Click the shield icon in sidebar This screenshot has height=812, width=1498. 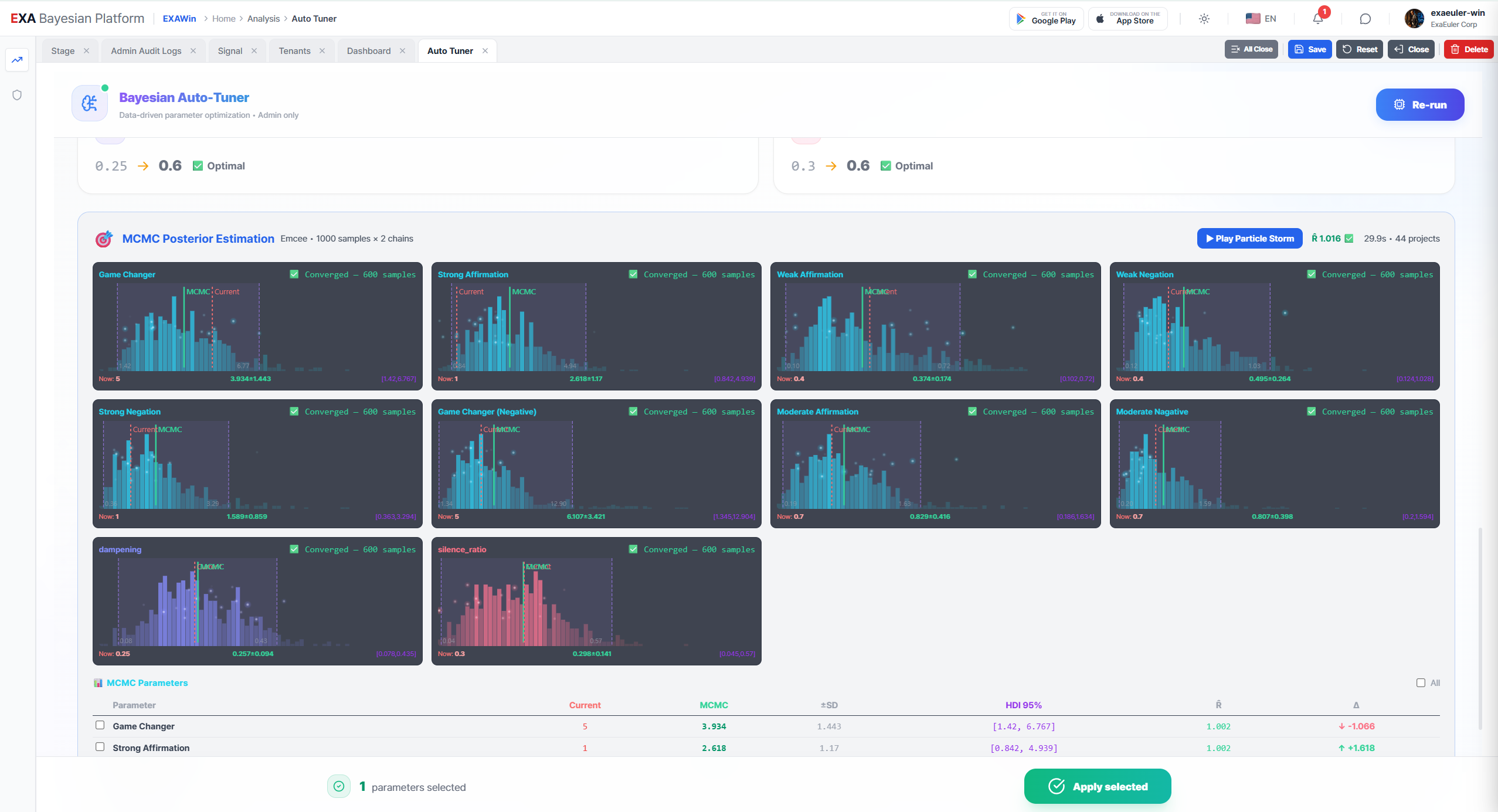click(17, 95)
